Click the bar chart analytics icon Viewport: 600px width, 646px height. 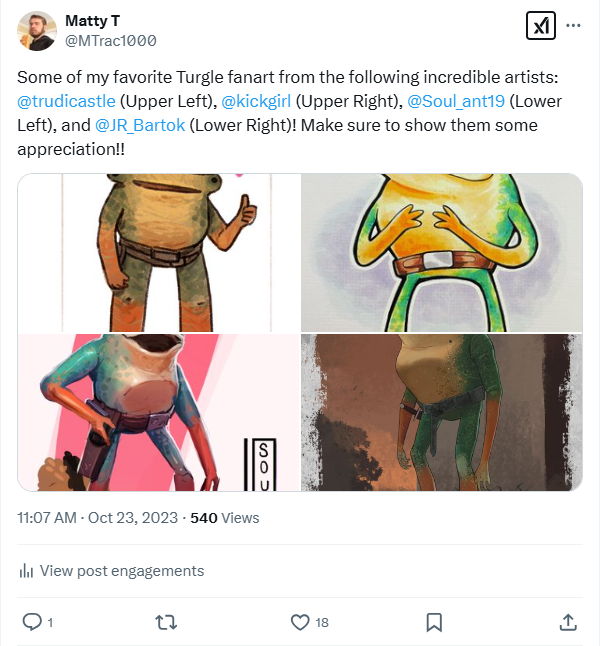[26, 571]
